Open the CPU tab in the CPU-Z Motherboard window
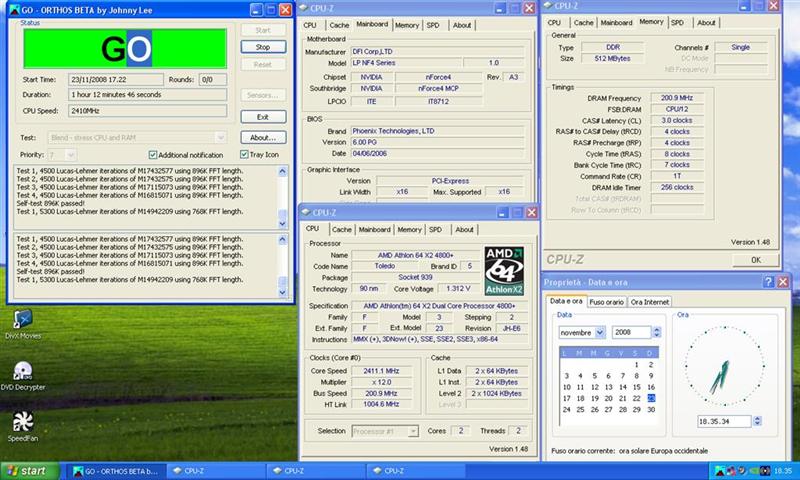Screen dimensions: 800x480 click(310, 25)
